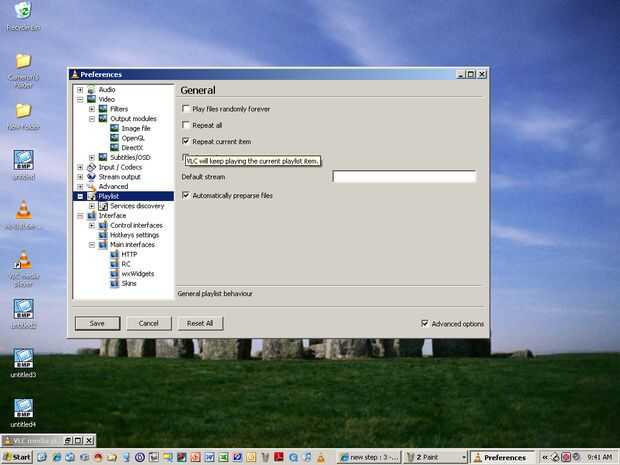Viewport: 620px width, 465px height.
Task: Click the General playlist behaviour description text
Action: (x=215, y=293)
